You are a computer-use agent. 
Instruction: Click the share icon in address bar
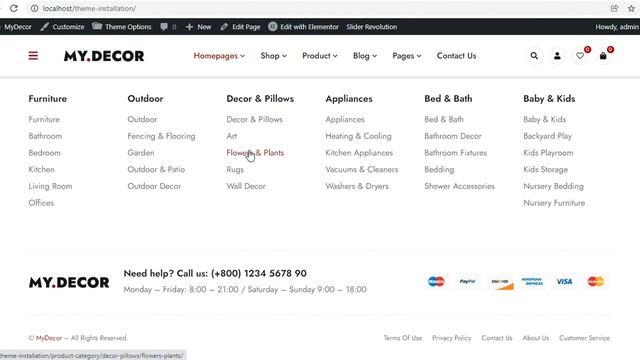614,8
